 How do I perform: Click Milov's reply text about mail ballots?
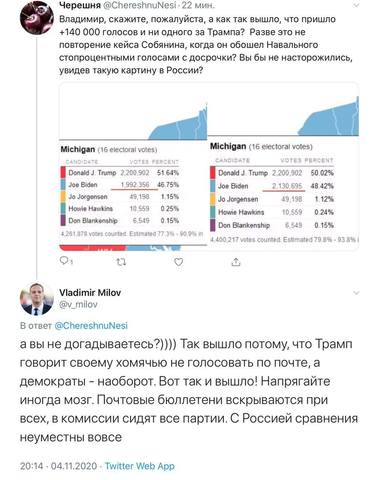(x=189, y=390)
